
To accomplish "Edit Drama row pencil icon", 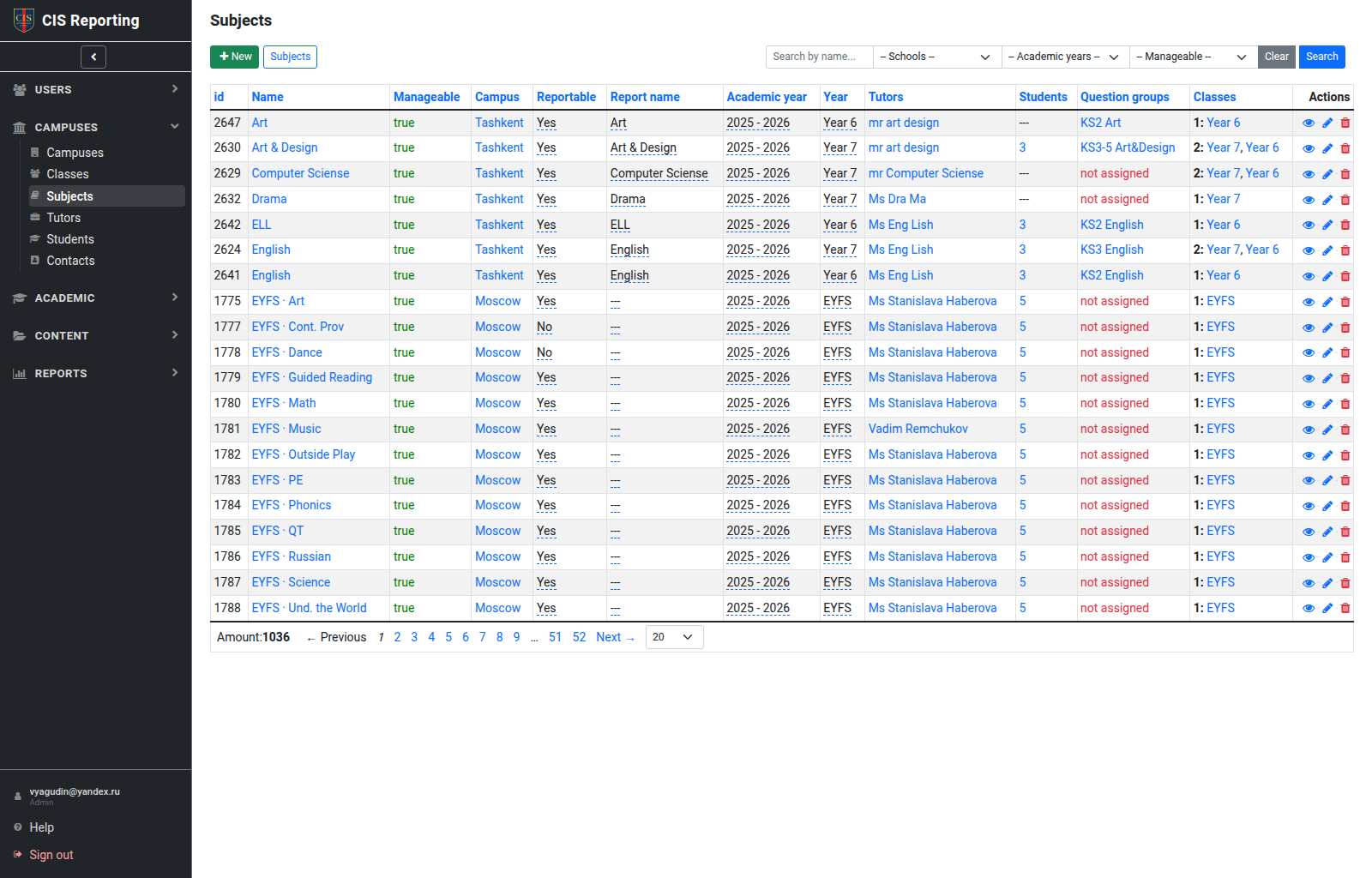I will tap(1327, 200).
